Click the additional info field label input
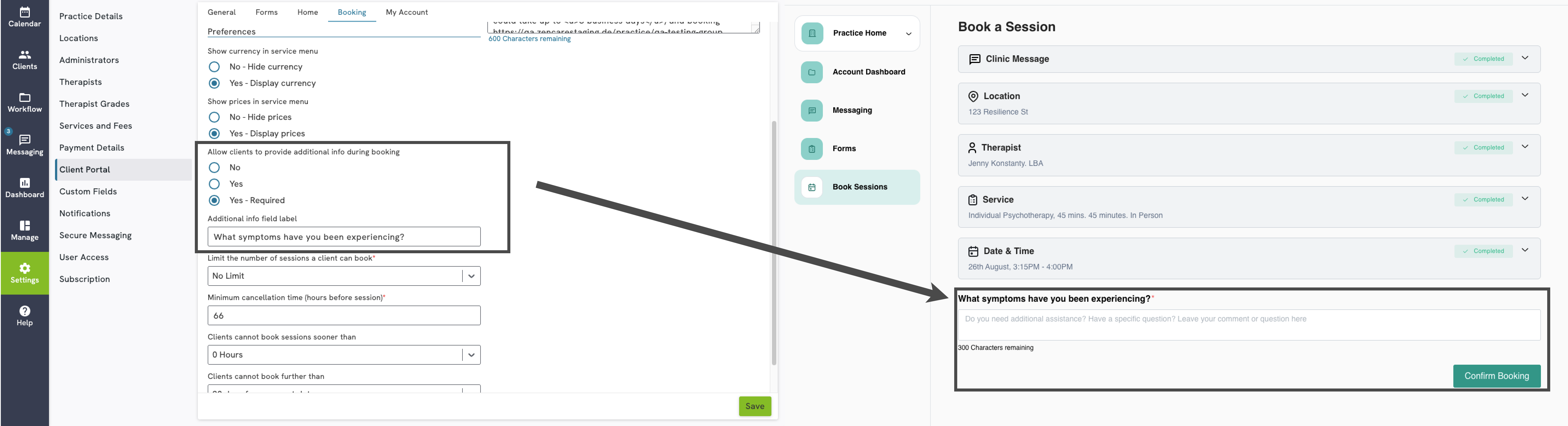 click(344, 237)
